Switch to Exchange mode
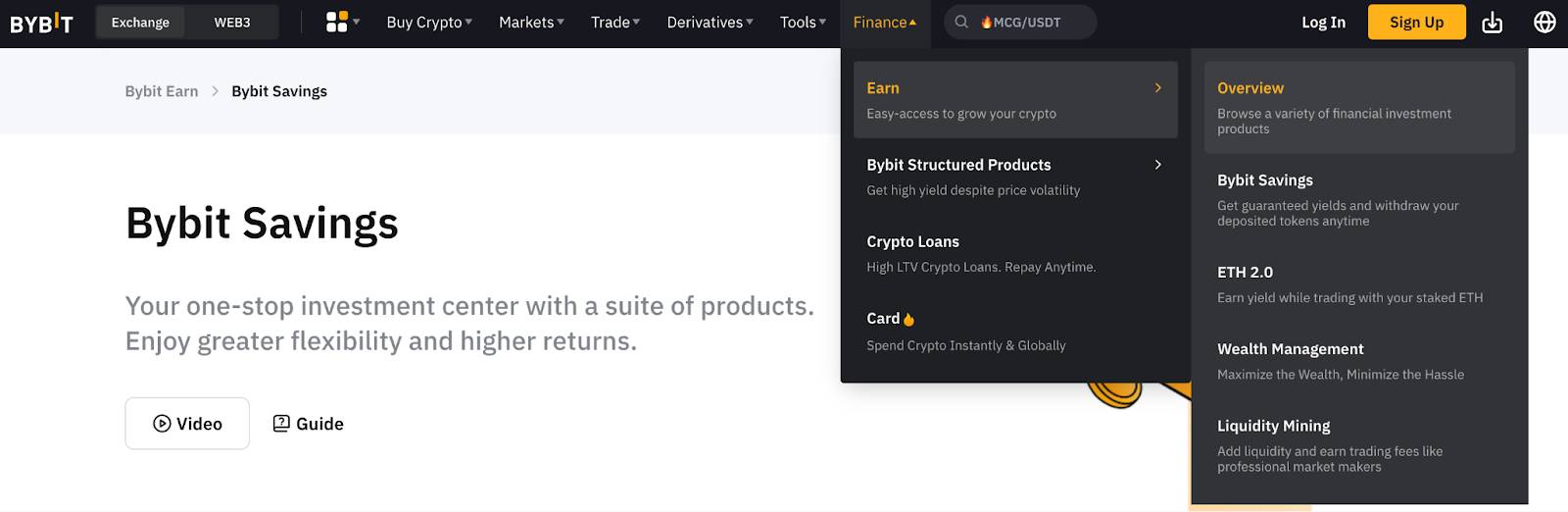1568x512 pixels. [x=140, y=22]
